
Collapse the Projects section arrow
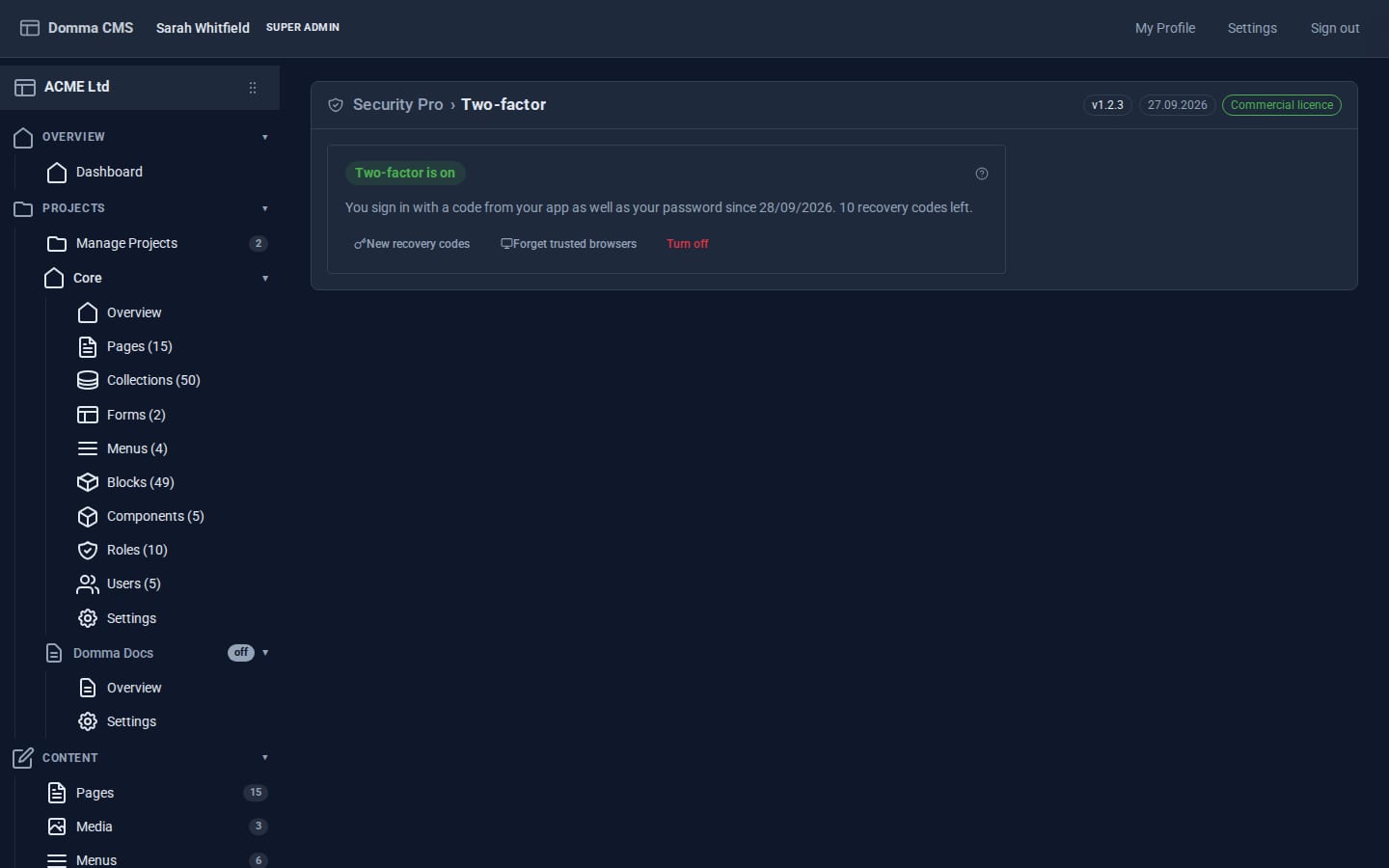pyautogui.click(x=265, y=208)
